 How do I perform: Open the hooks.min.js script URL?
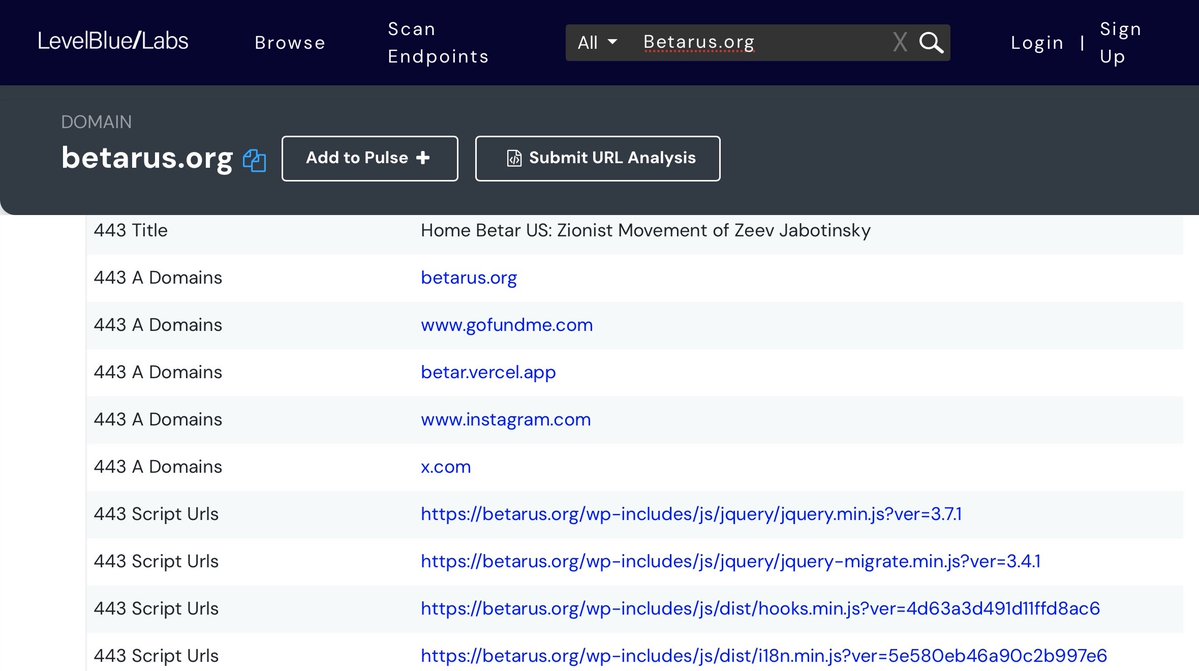click(x=760, y=608)
